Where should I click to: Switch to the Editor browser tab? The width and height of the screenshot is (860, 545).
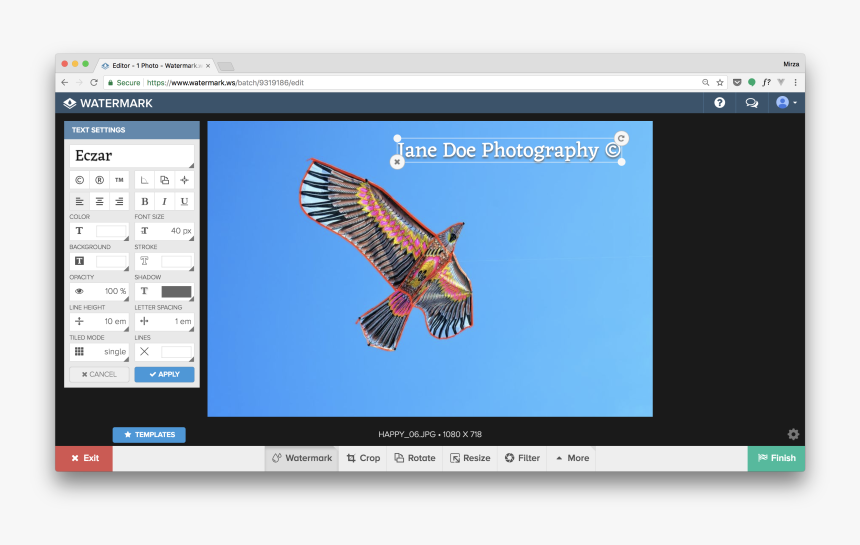coord(155,65)
